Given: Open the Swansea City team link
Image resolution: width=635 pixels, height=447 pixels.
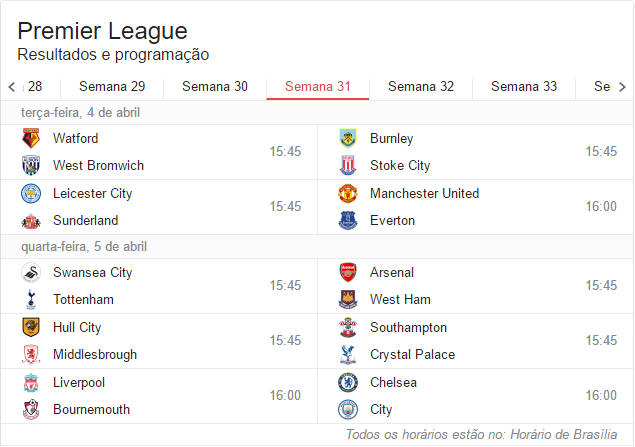Looking at the screenshot, I should pyautogui.click(x=93, y=273).
